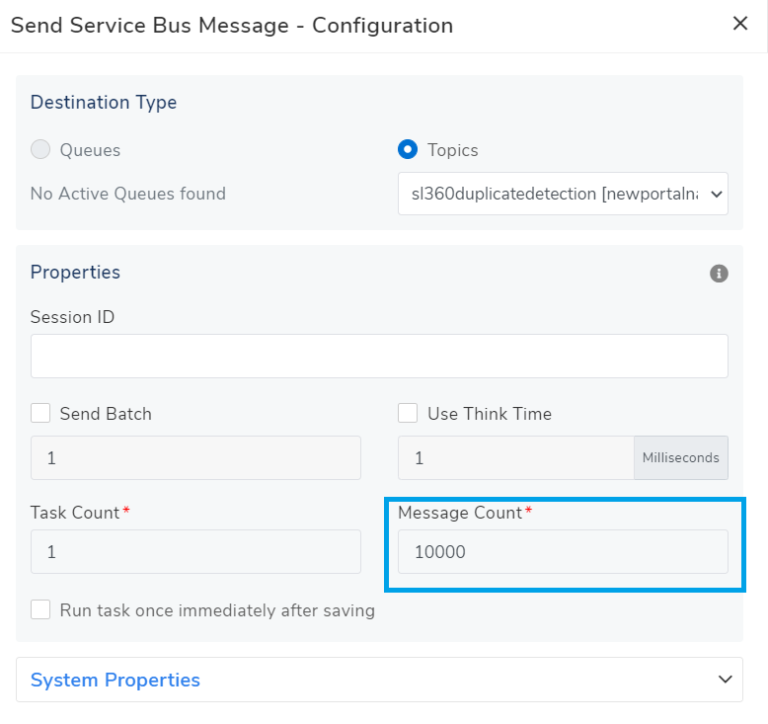Click the Send Batch size field

pyautogui.click(x=195, y=458)
